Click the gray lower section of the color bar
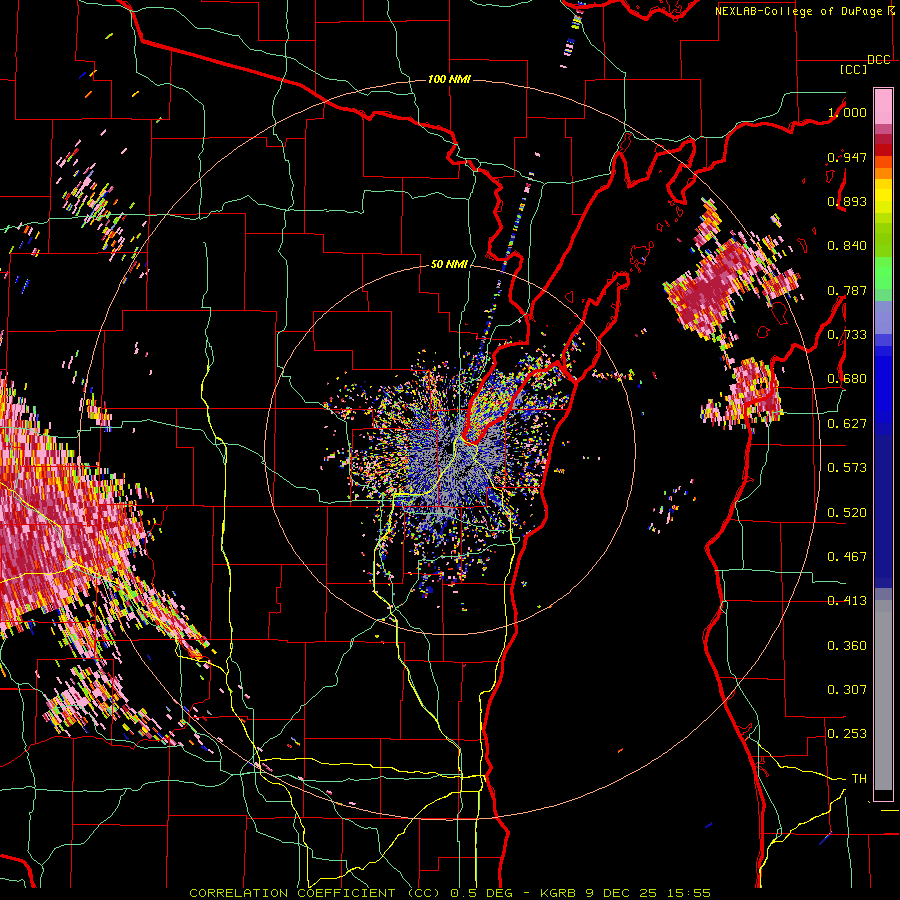 (883, 695)
